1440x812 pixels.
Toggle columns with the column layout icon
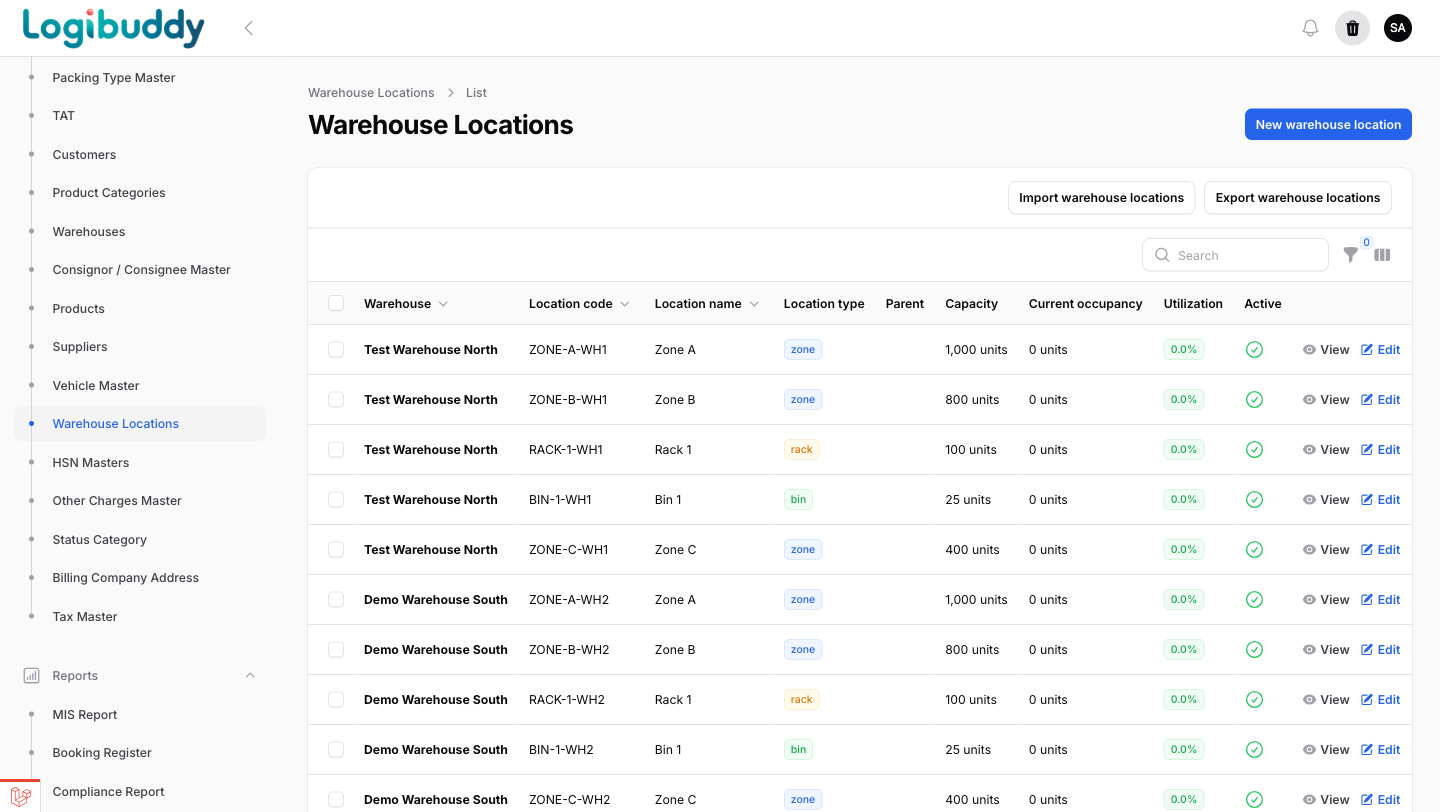pyautogui.click(x=1382, y=255)
